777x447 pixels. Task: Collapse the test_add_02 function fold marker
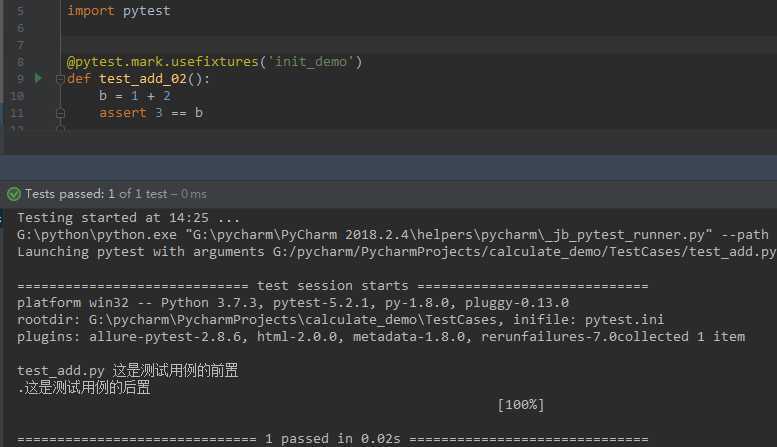point(60,79)
